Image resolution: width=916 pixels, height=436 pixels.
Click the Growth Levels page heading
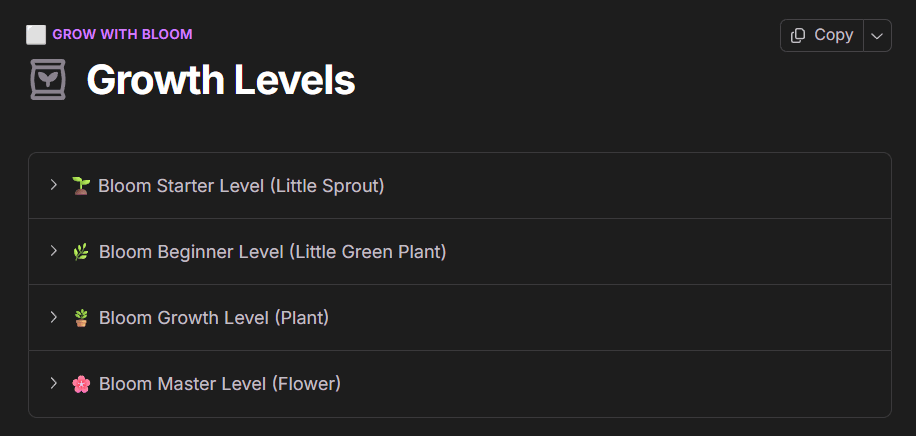(221, 80)
